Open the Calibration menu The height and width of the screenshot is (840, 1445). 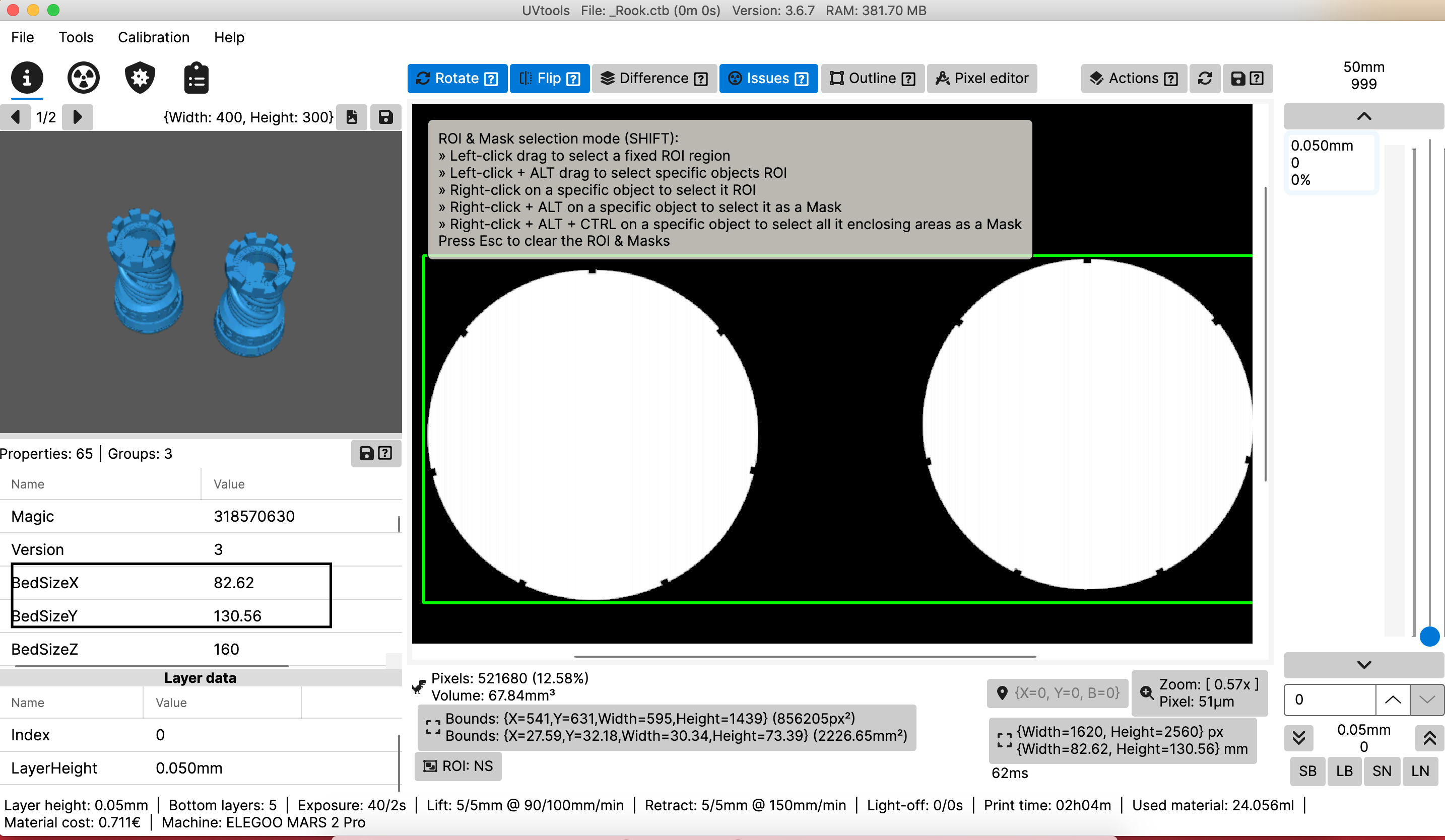(x=153, y=37)
